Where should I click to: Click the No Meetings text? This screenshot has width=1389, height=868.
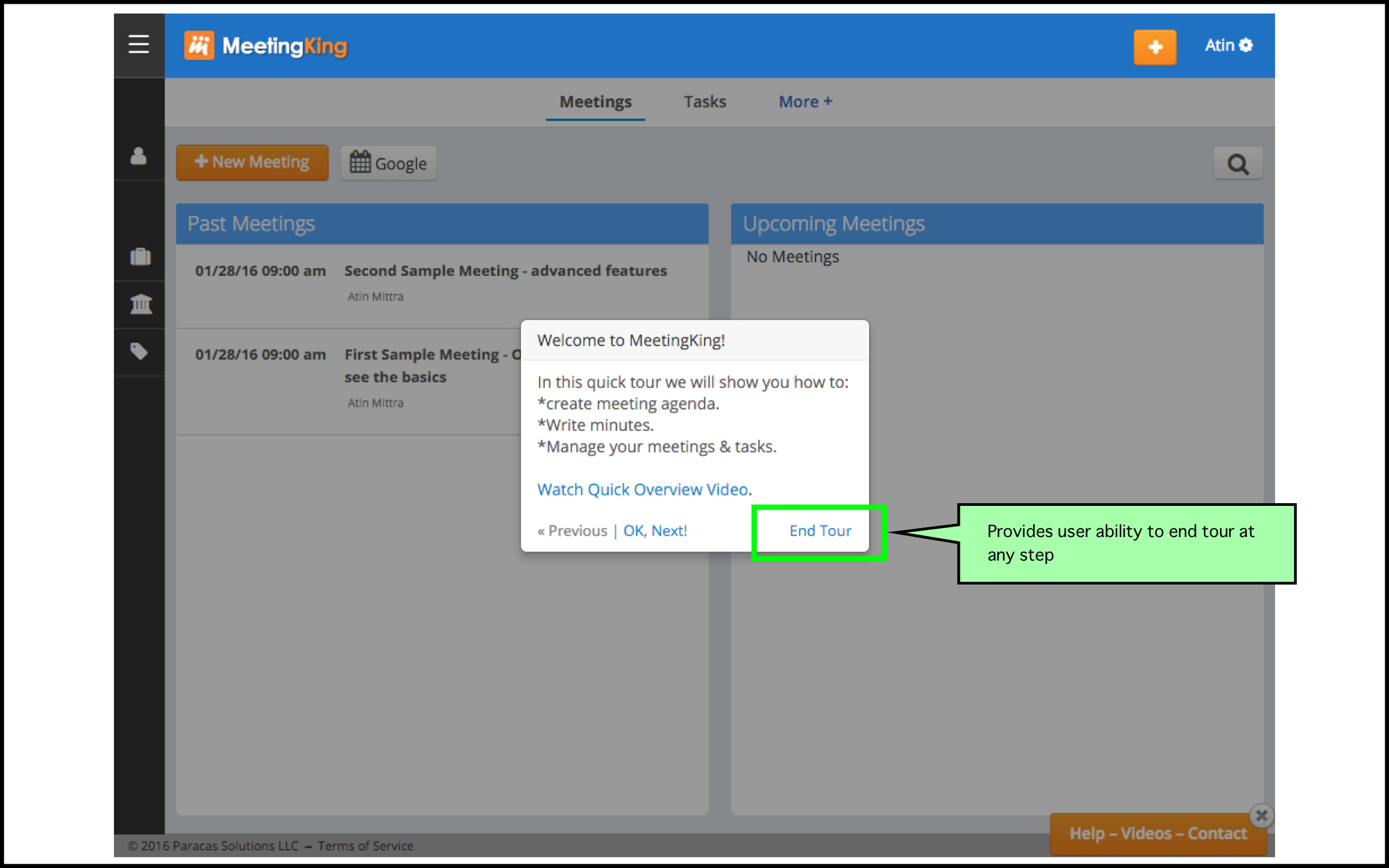[x=792, y=257]
